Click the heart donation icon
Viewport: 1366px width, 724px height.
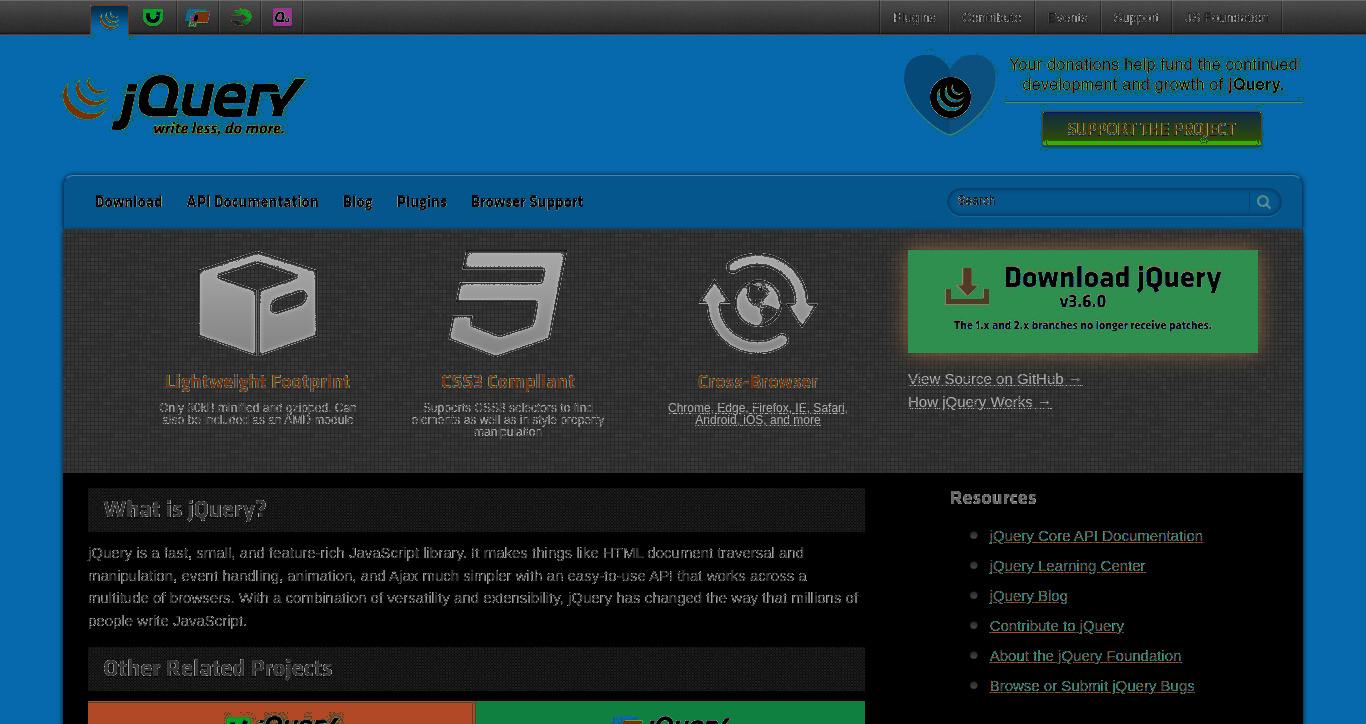tap(950, 94)
